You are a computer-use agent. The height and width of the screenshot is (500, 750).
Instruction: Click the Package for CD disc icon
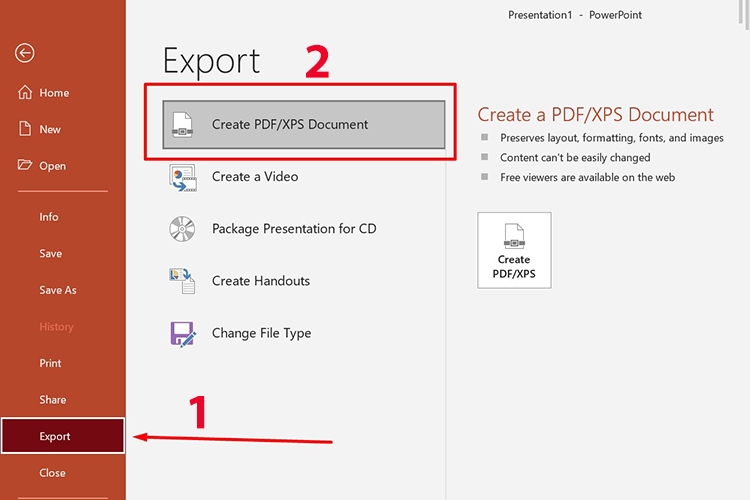click(182, 229)
